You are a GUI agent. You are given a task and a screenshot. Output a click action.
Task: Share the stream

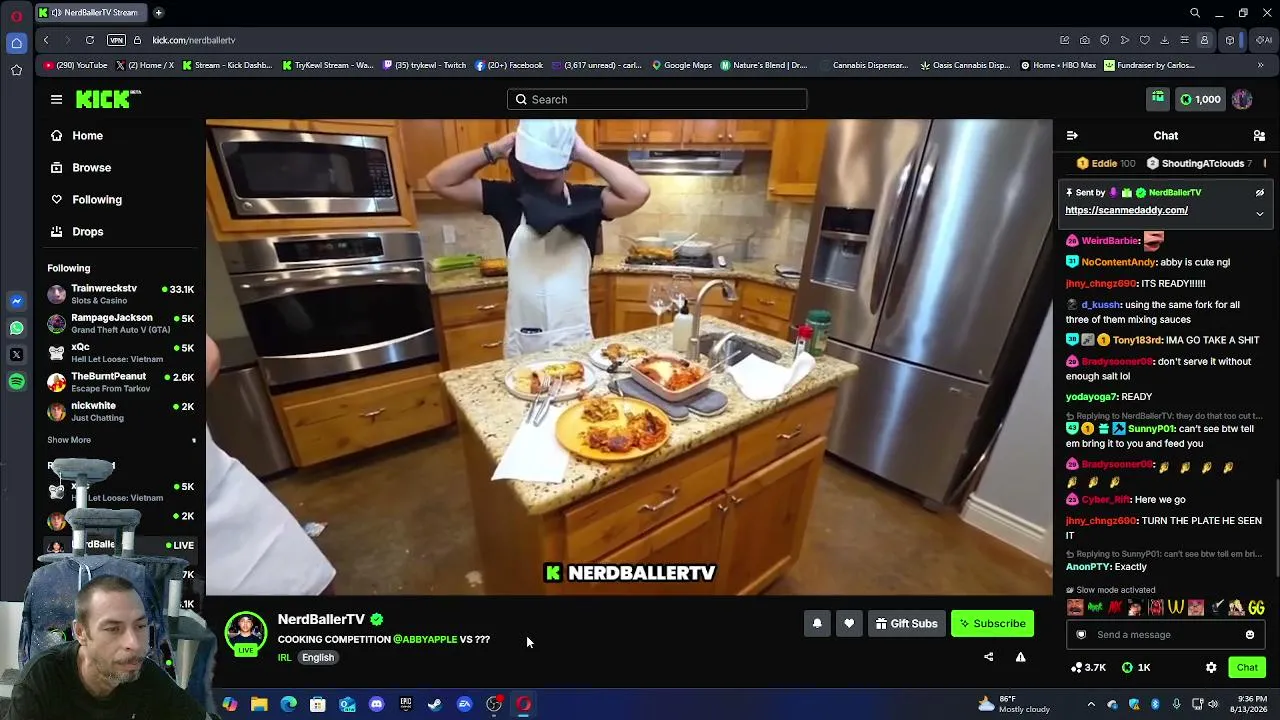pos(989,657)
